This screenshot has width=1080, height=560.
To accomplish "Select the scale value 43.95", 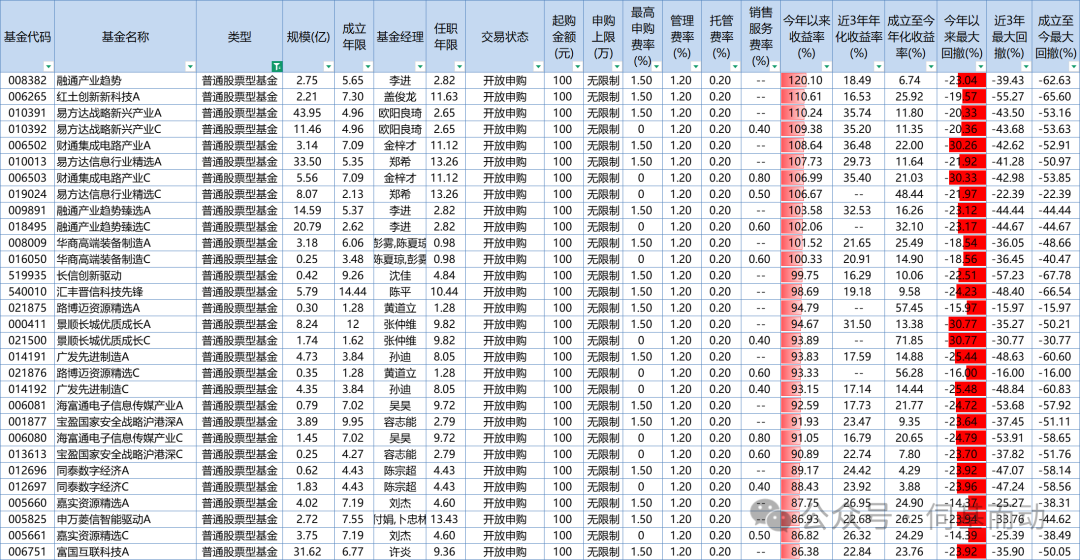I will pyautogui.click(x=307, y=113).
